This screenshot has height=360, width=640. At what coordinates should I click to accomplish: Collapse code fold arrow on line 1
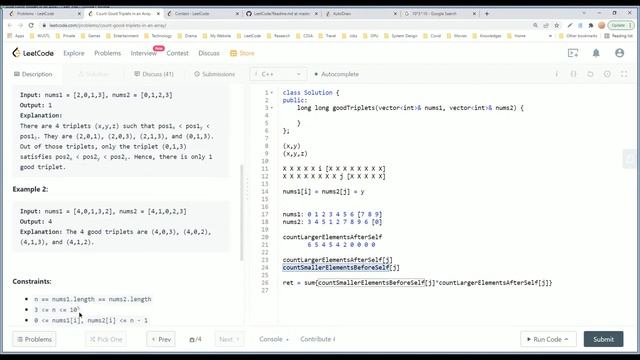[272, 93]
